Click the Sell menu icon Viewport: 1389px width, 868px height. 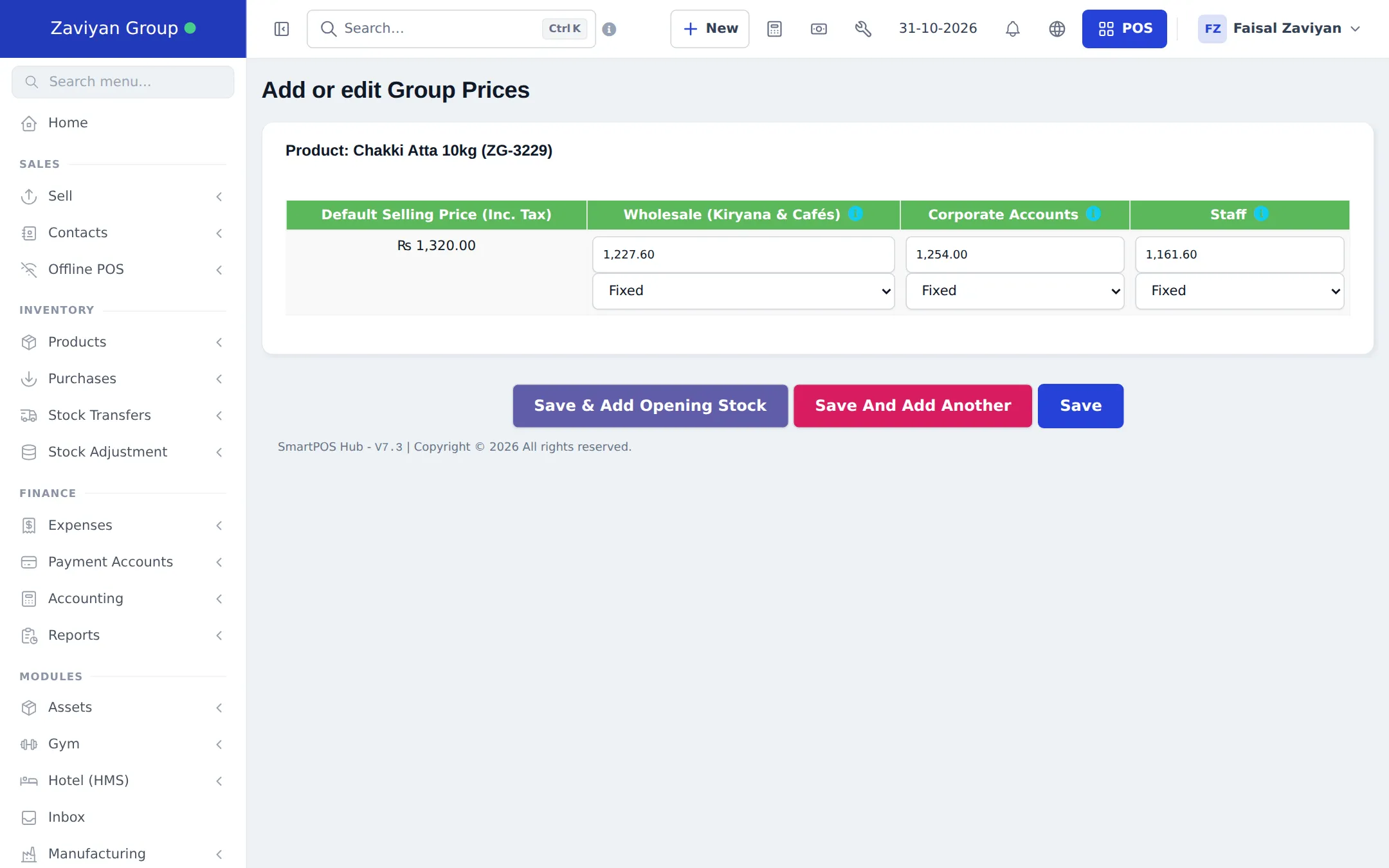coord(29,196)
